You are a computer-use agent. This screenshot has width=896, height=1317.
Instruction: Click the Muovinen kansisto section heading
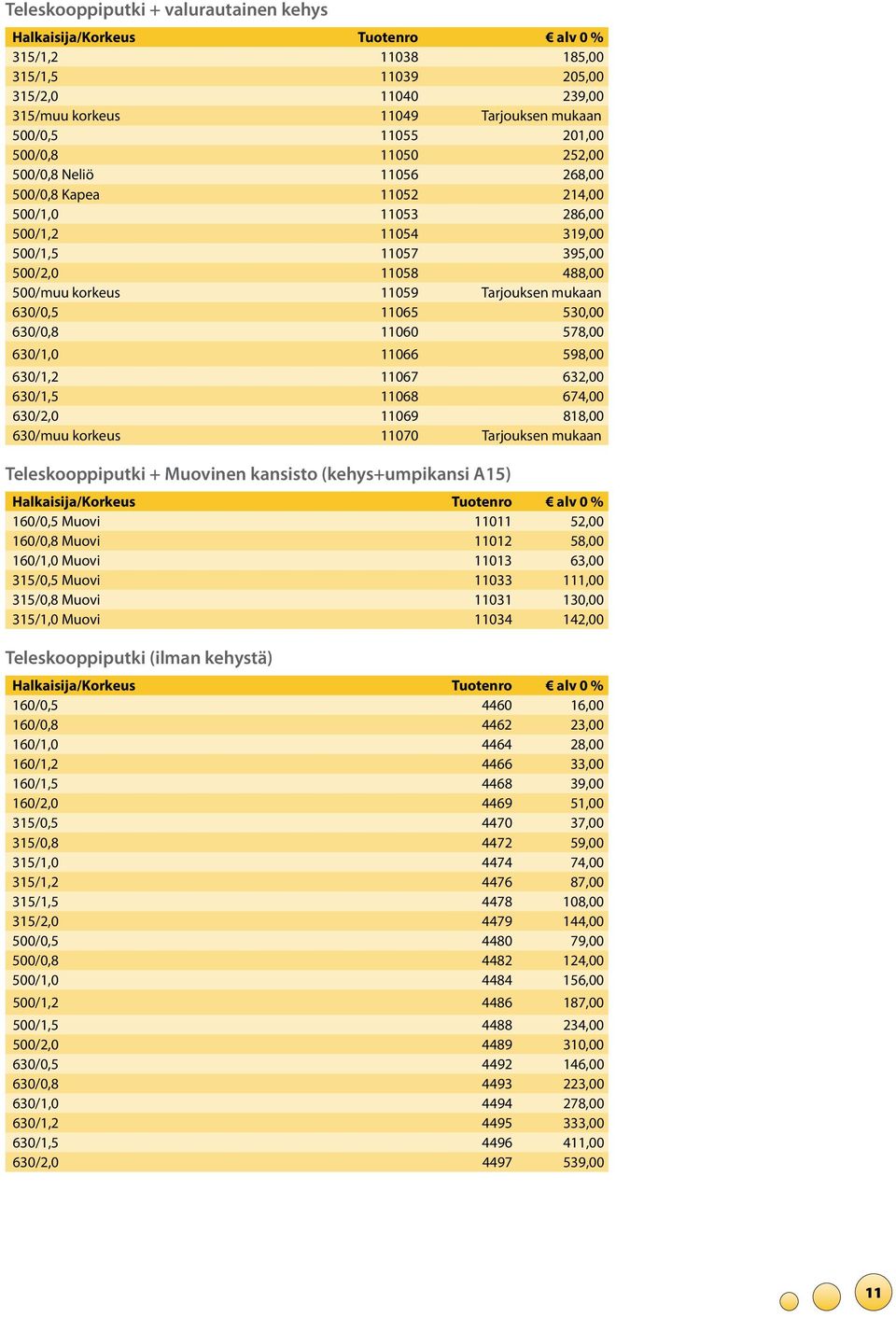258,474
